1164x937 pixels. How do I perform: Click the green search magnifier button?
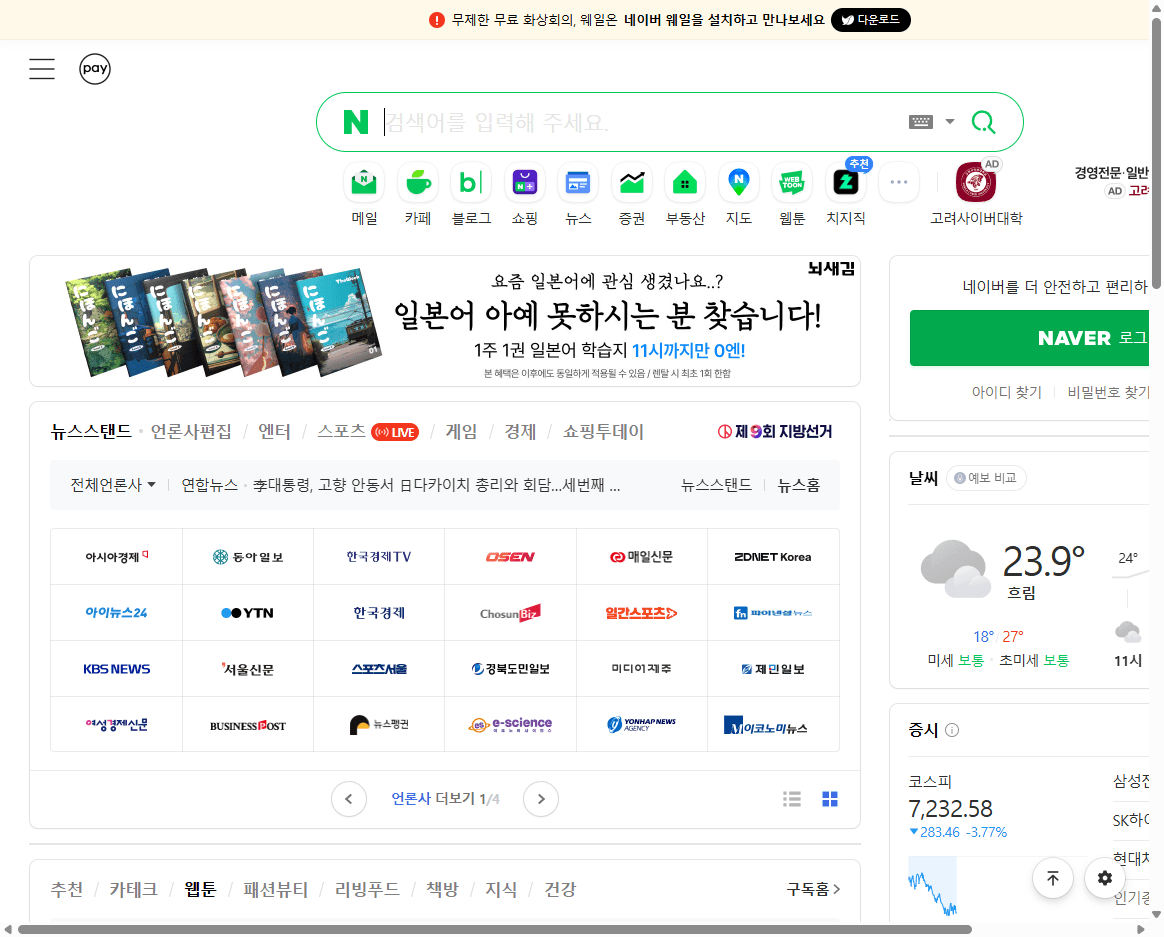(x=984, y=122)
